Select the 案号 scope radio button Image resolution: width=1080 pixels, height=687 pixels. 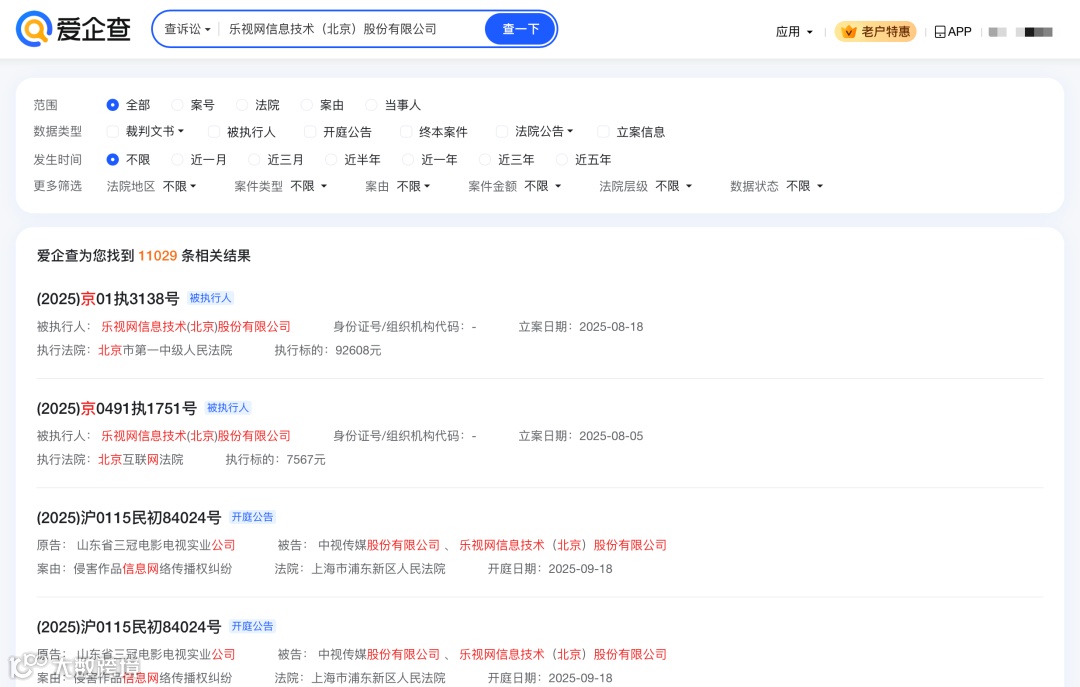(178, 105)
